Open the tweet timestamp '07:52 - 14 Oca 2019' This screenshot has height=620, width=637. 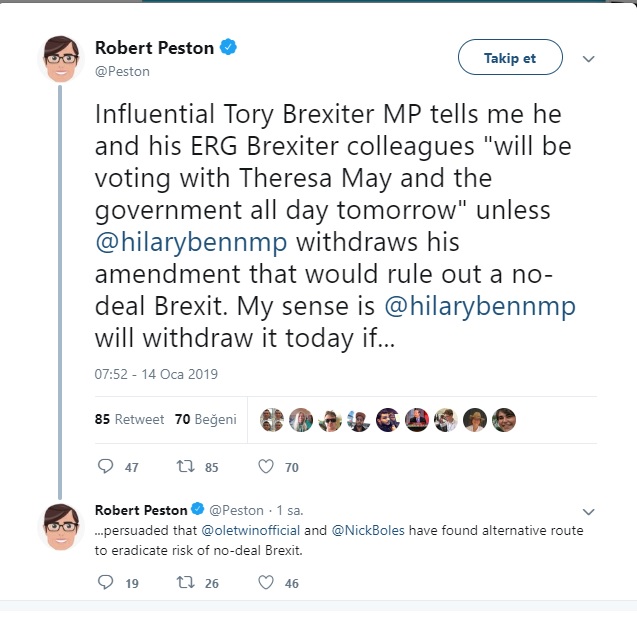(x=156, y=375)
